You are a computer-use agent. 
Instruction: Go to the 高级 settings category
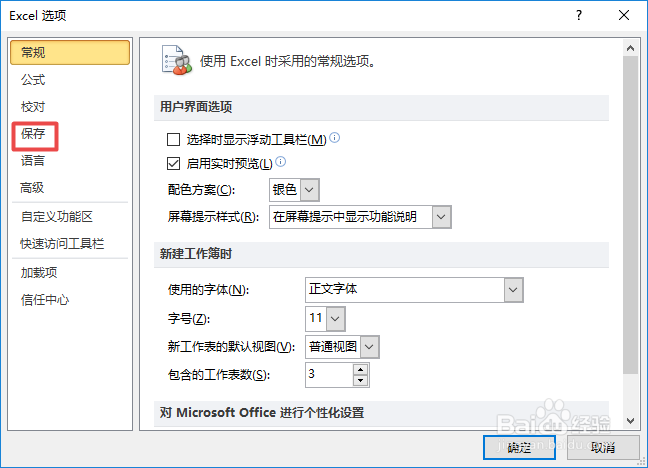point(33,187)
